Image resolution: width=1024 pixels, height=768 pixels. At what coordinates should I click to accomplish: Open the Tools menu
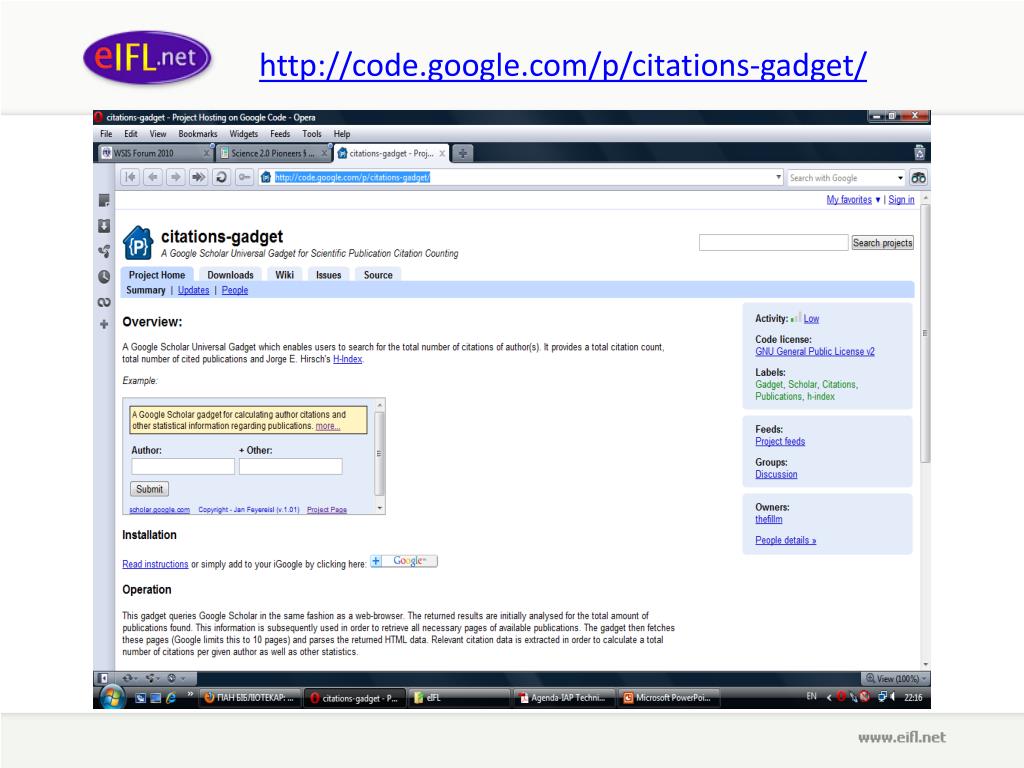(x=312, y=134)
